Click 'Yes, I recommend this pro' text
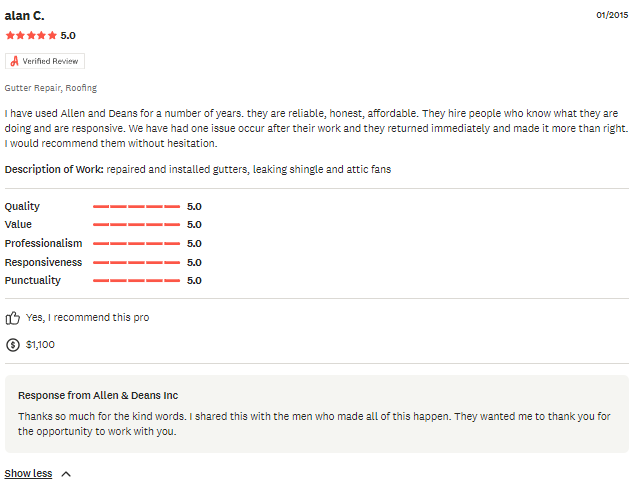The width and height of the screenshot is (642, 493). coord(88,317)
